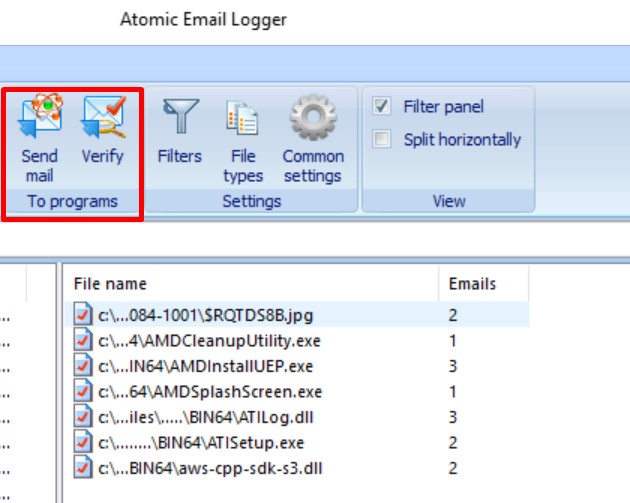Open the Send mail program button
The image size is (630, 503).
[x=39, y=138]
